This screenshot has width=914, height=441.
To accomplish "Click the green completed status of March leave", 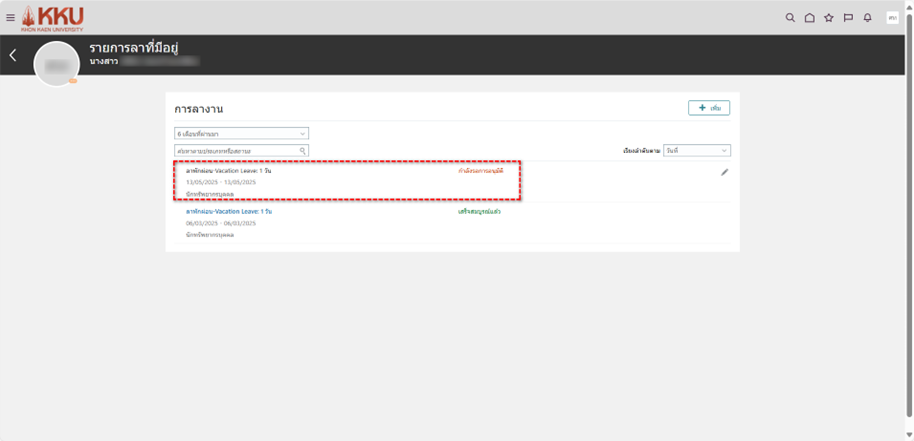I will [479, 212].
